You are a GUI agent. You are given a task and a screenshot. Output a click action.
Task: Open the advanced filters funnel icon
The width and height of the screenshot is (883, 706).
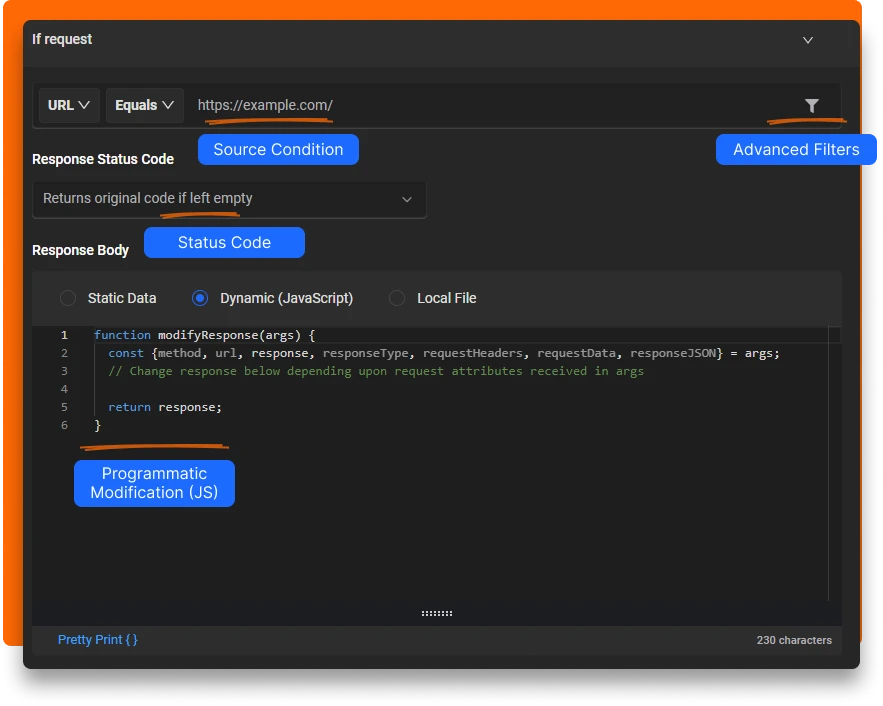pyautogui.click(x=811, y=105)
